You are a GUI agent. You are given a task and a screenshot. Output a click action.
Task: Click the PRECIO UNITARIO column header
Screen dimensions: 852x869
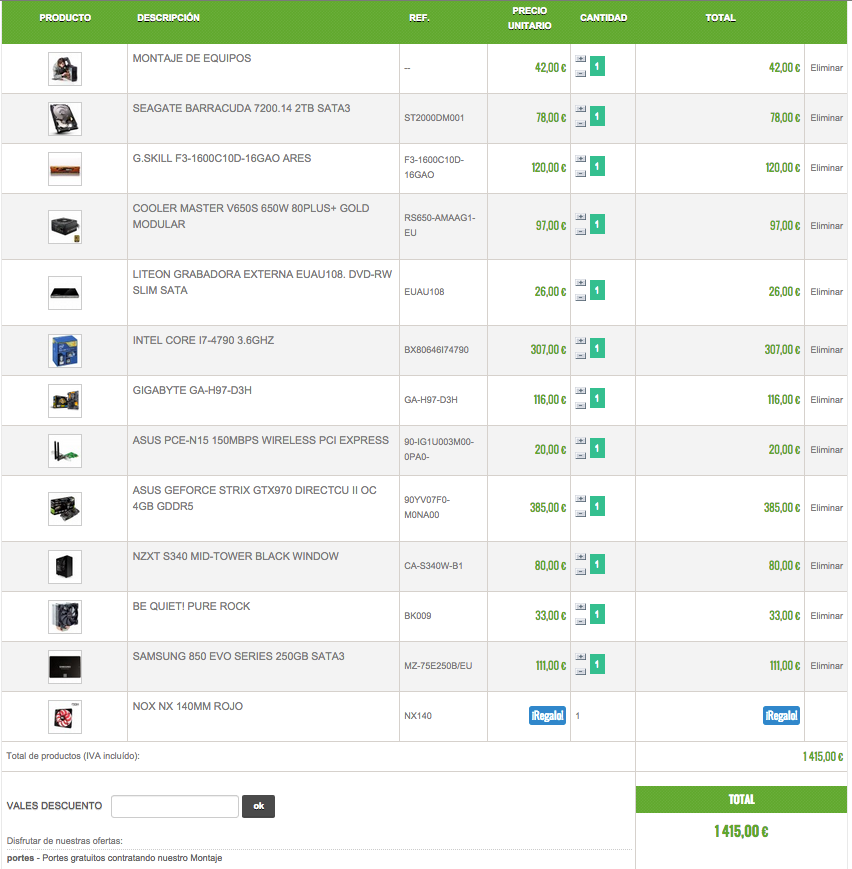click(x=529, y=18)
